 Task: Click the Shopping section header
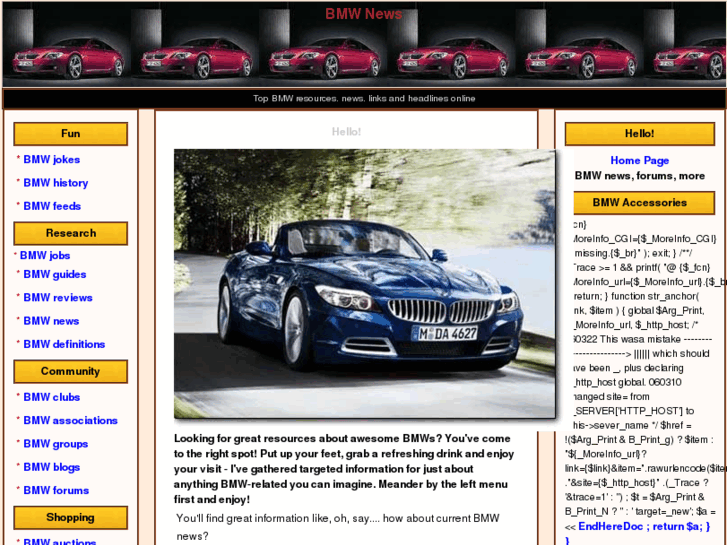tap(70, 517)
